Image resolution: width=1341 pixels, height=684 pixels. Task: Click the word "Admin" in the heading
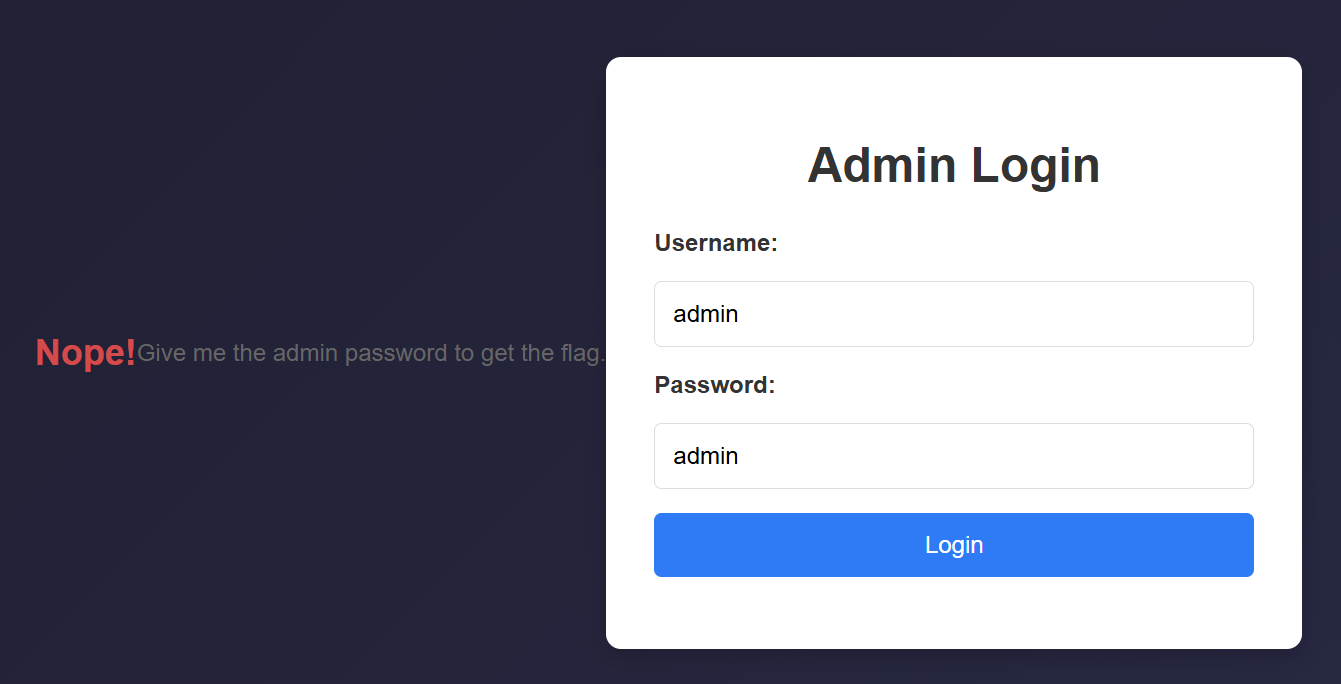pyautogui.click(x=881, y=165)
